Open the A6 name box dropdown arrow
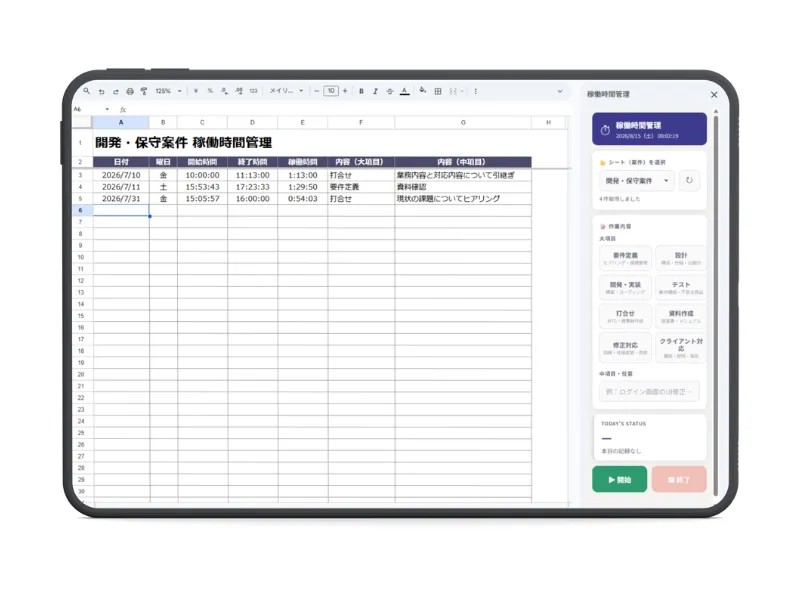The image size is (800, 600). pyautogui.click(x=107, y=109)
